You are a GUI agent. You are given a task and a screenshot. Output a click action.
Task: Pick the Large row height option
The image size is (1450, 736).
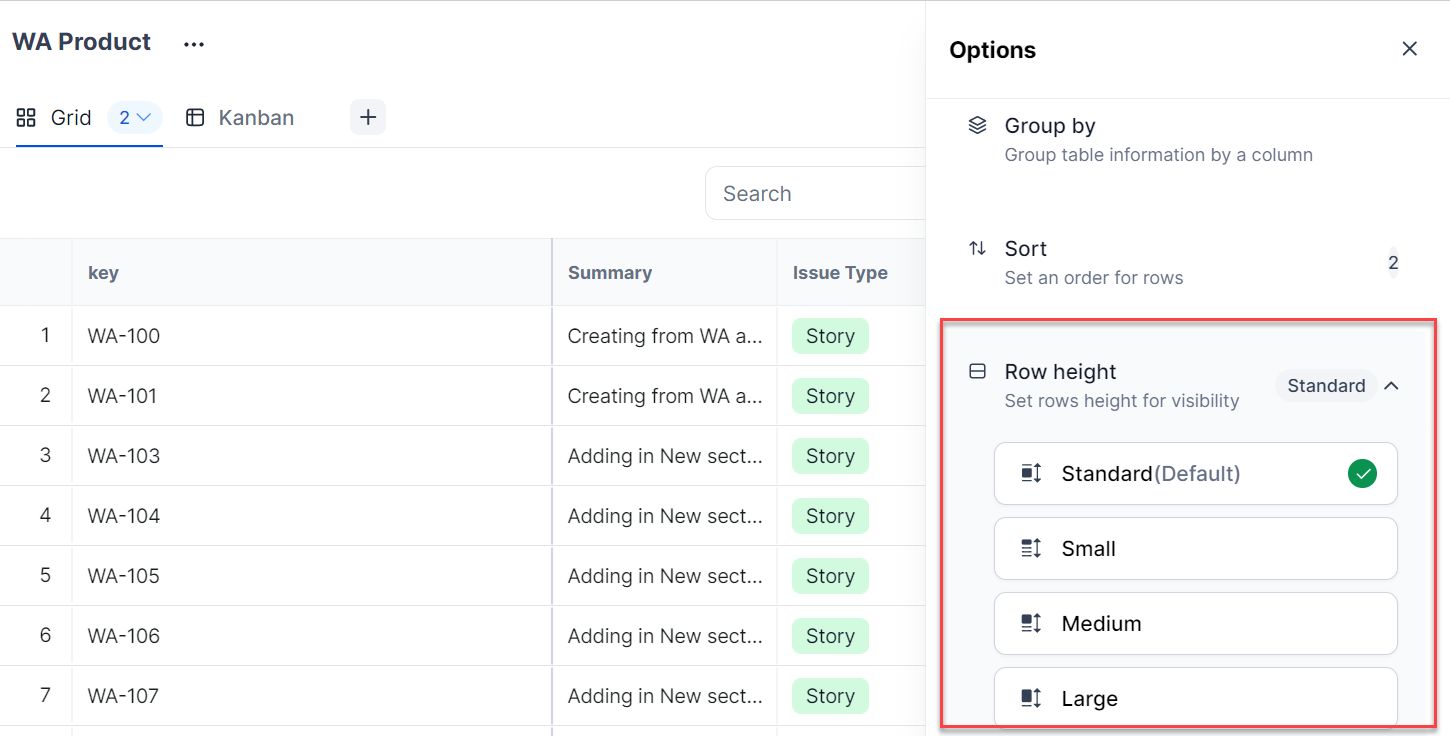point(1195,698)
